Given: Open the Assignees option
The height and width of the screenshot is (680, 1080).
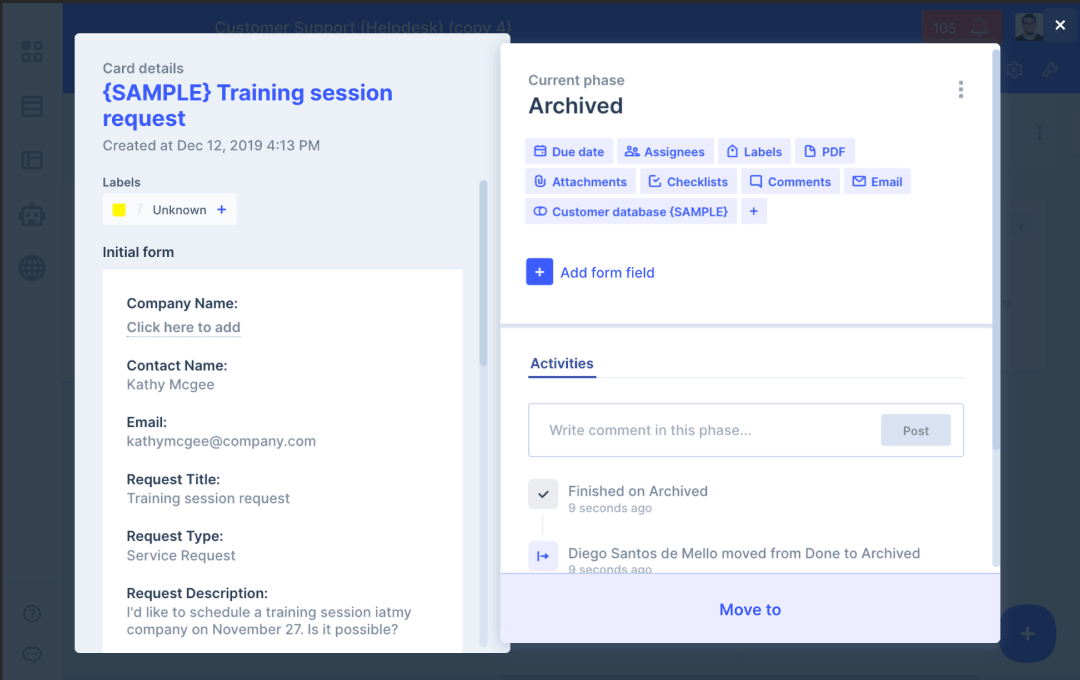Looking at the screenshot, I should point(665,152).
